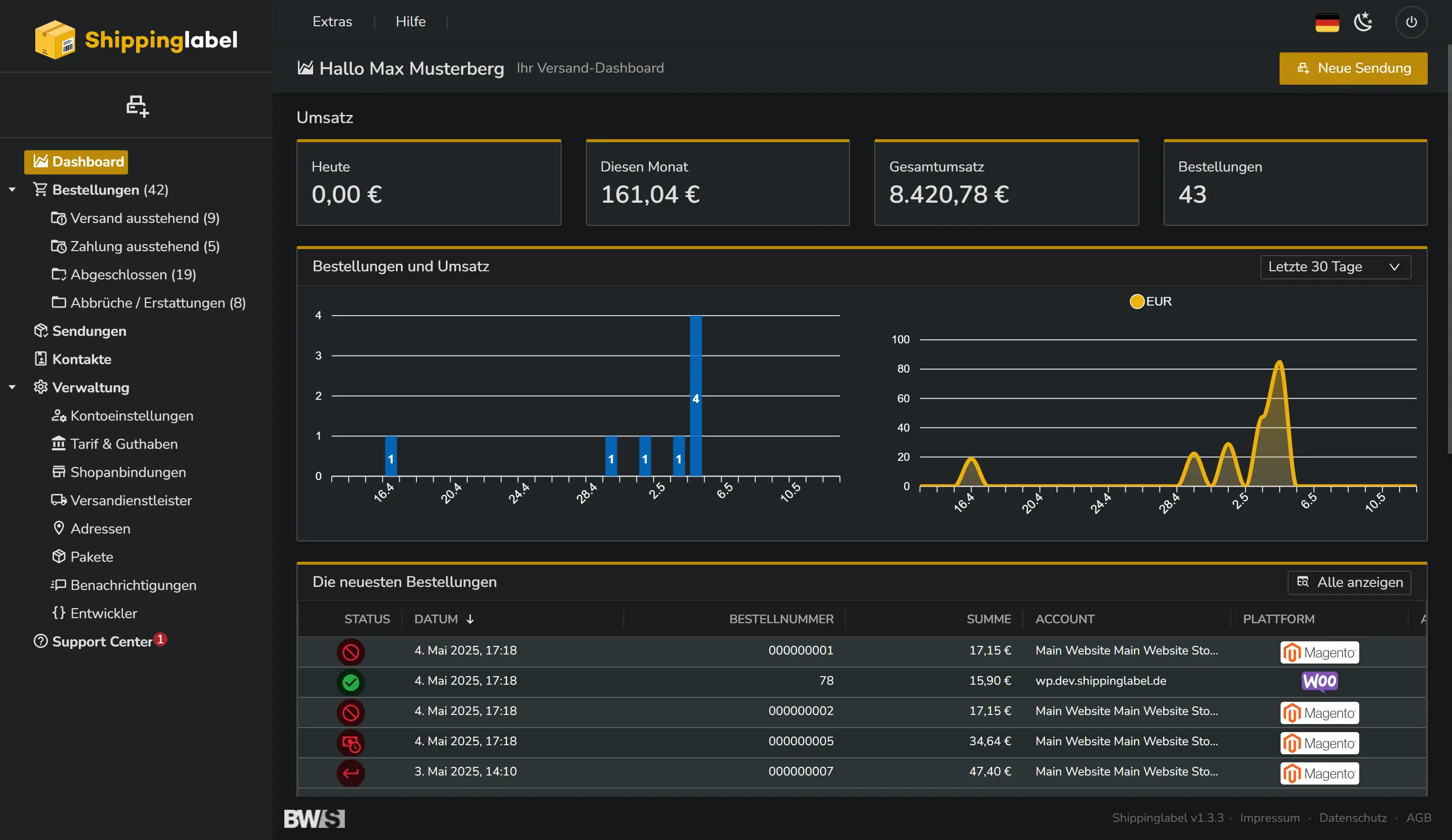Open Kontakte via its address book icon
The width and height of the screenshot is (1452, 840).
click(40, 359)
